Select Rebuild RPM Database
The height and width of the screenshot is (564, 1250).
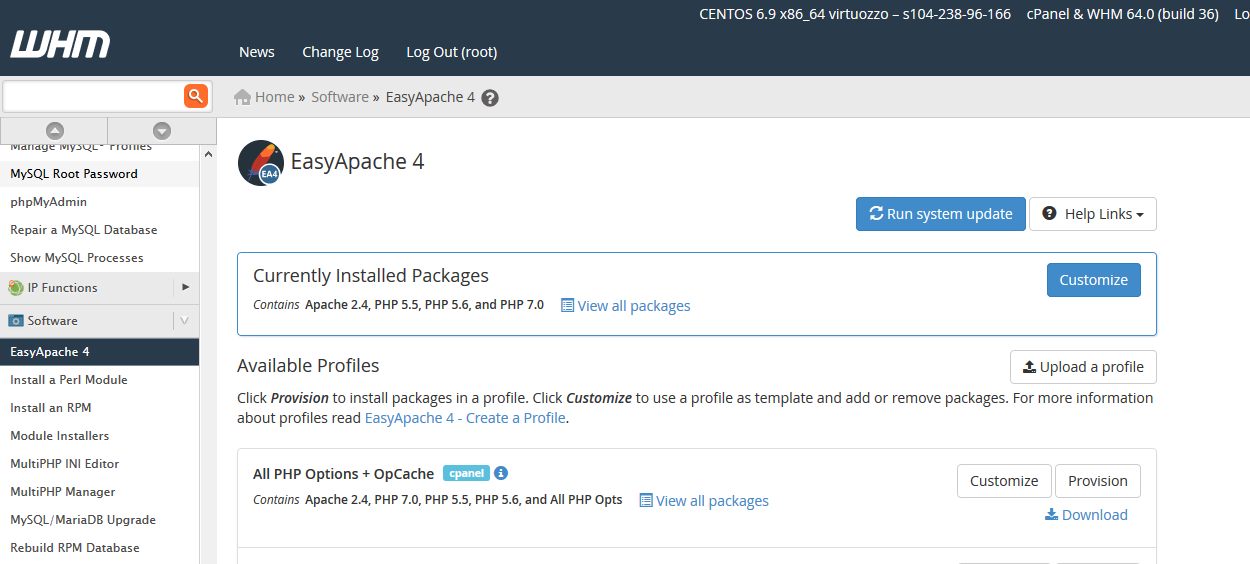pyautogui.click(x=100, y=548)
